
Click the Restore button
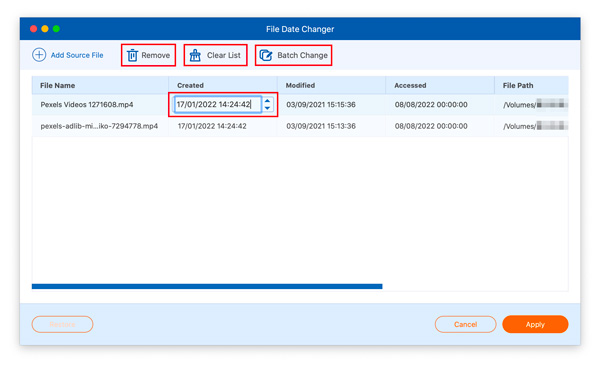[x=62, y=324]
